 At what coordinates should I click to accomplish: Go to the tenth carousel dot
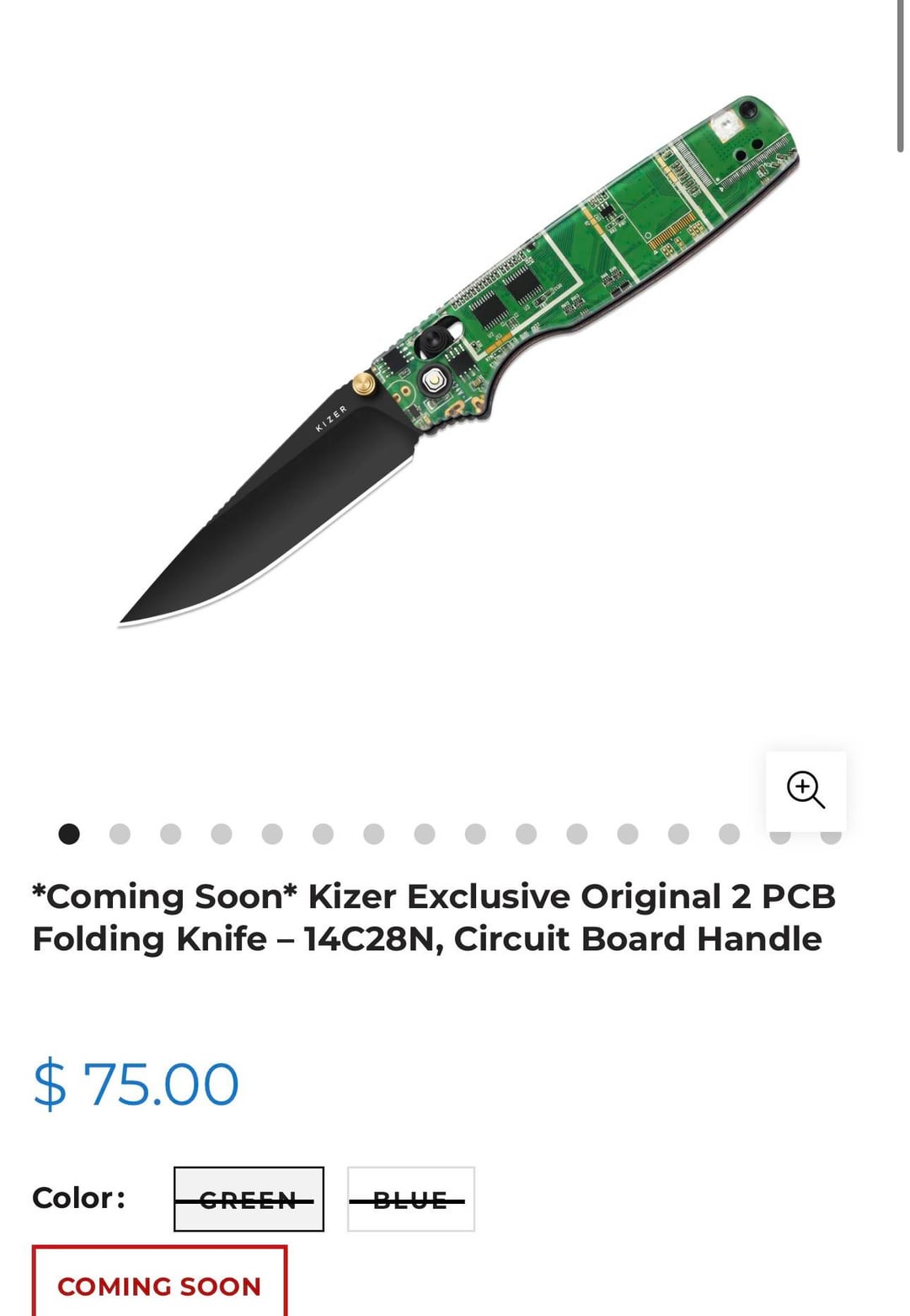[x=526, y=834]
